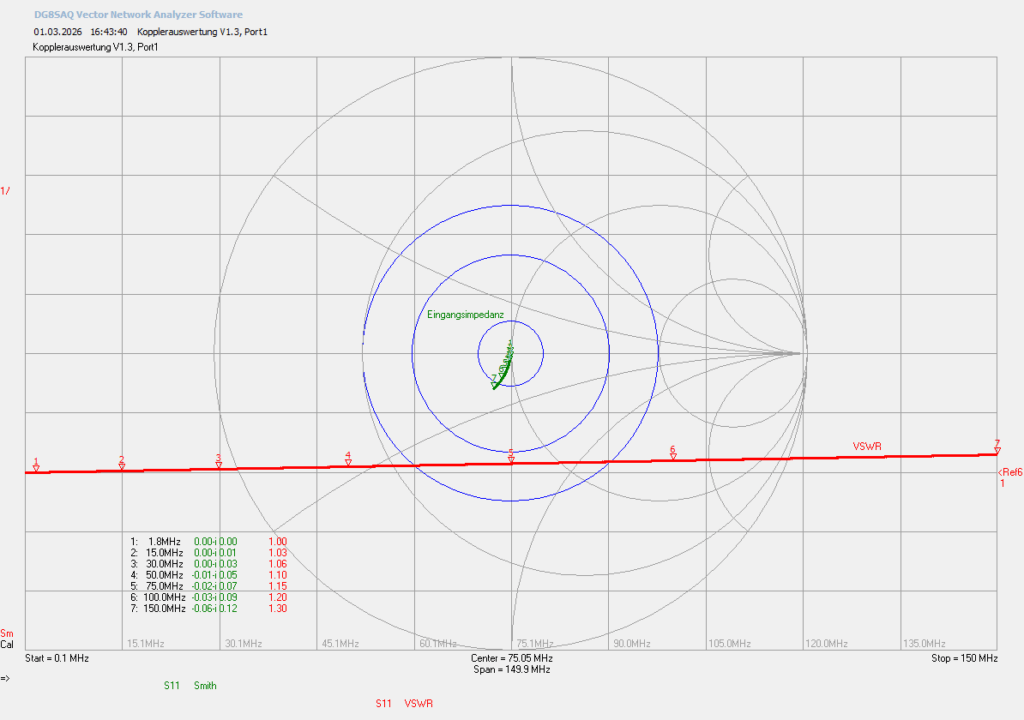Click the 15.1MHz axis tick label
Image resolution: width=1024 pixels, height=720 pixels.
click(145, 644)
